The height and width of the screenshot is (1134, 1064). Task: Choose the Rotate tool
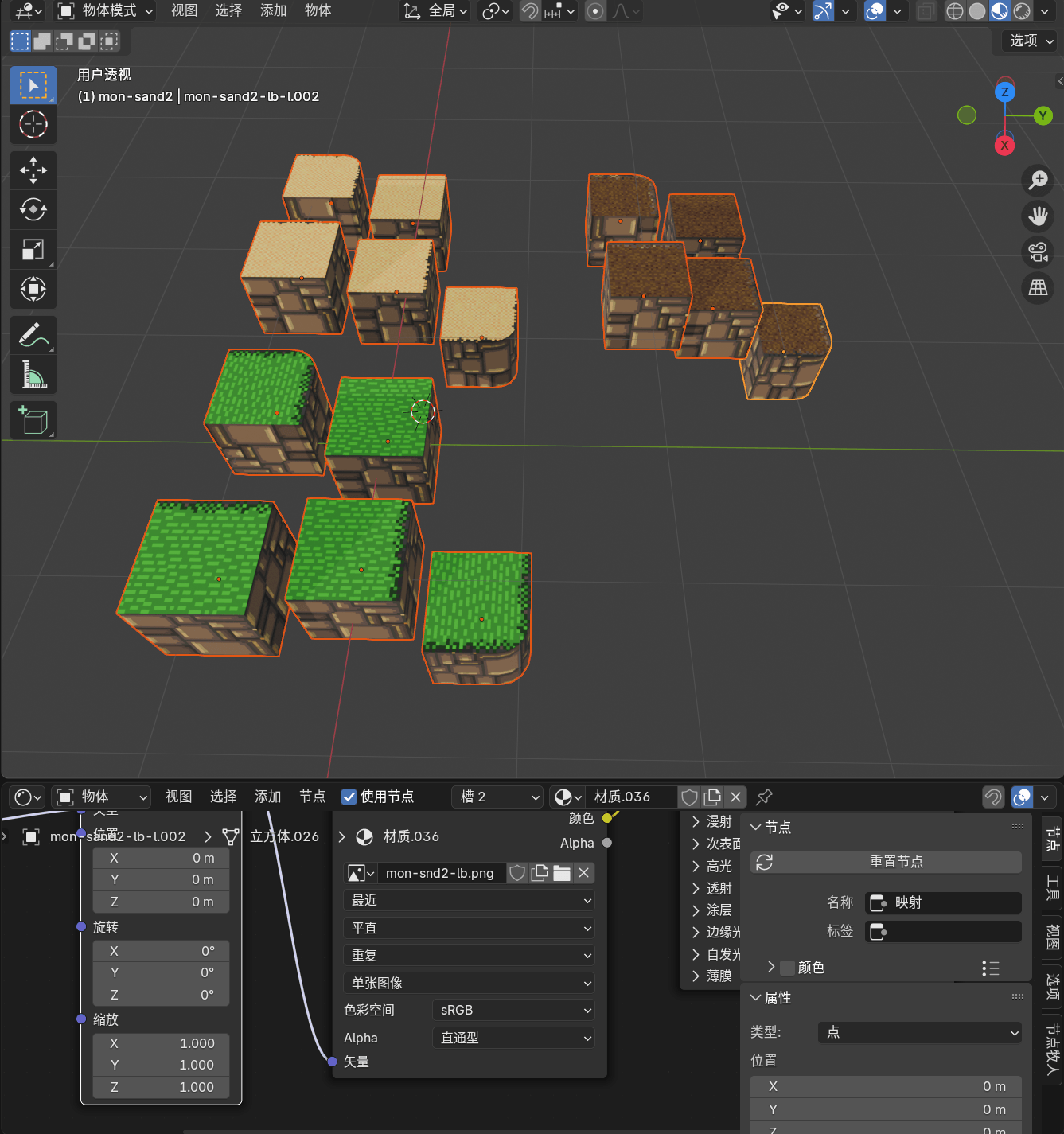coord(33,209)
